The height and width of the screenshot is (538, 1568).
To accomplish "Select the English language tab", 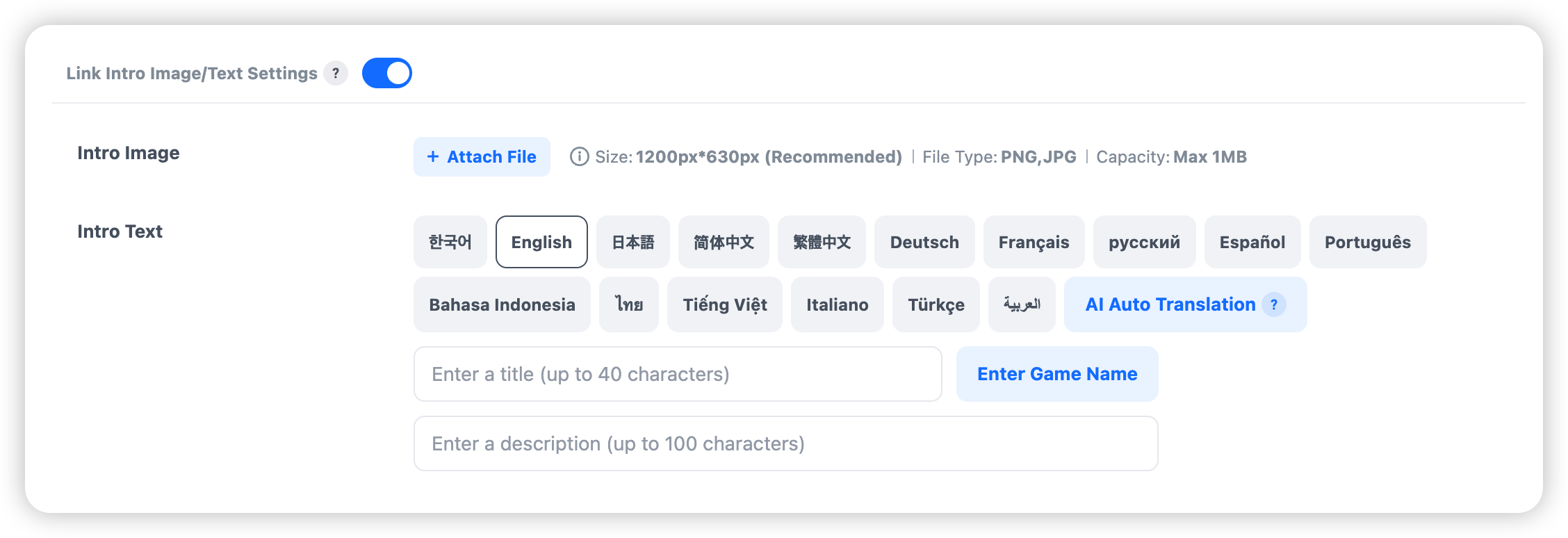I will [541, 242].
